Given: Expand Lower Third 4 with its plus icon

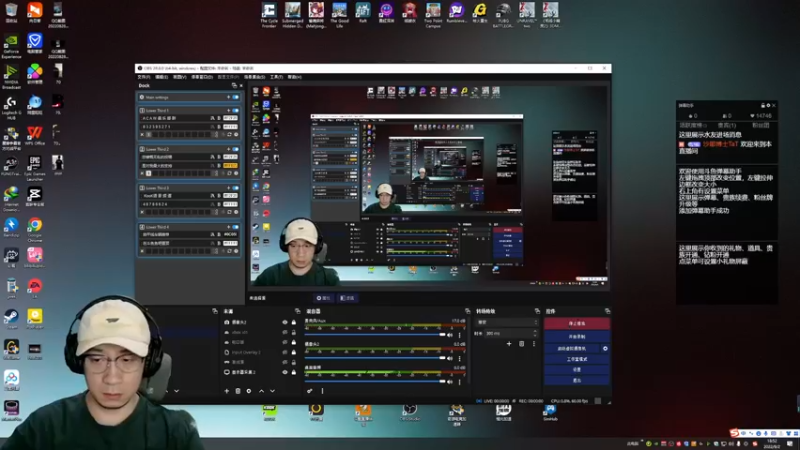Looking at the screenshot, I should [229, 227].
